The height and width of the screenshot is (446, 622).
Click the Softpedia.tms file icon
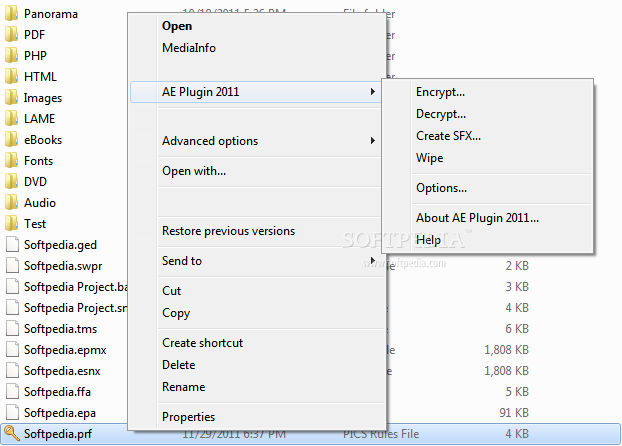coord(12,329)
